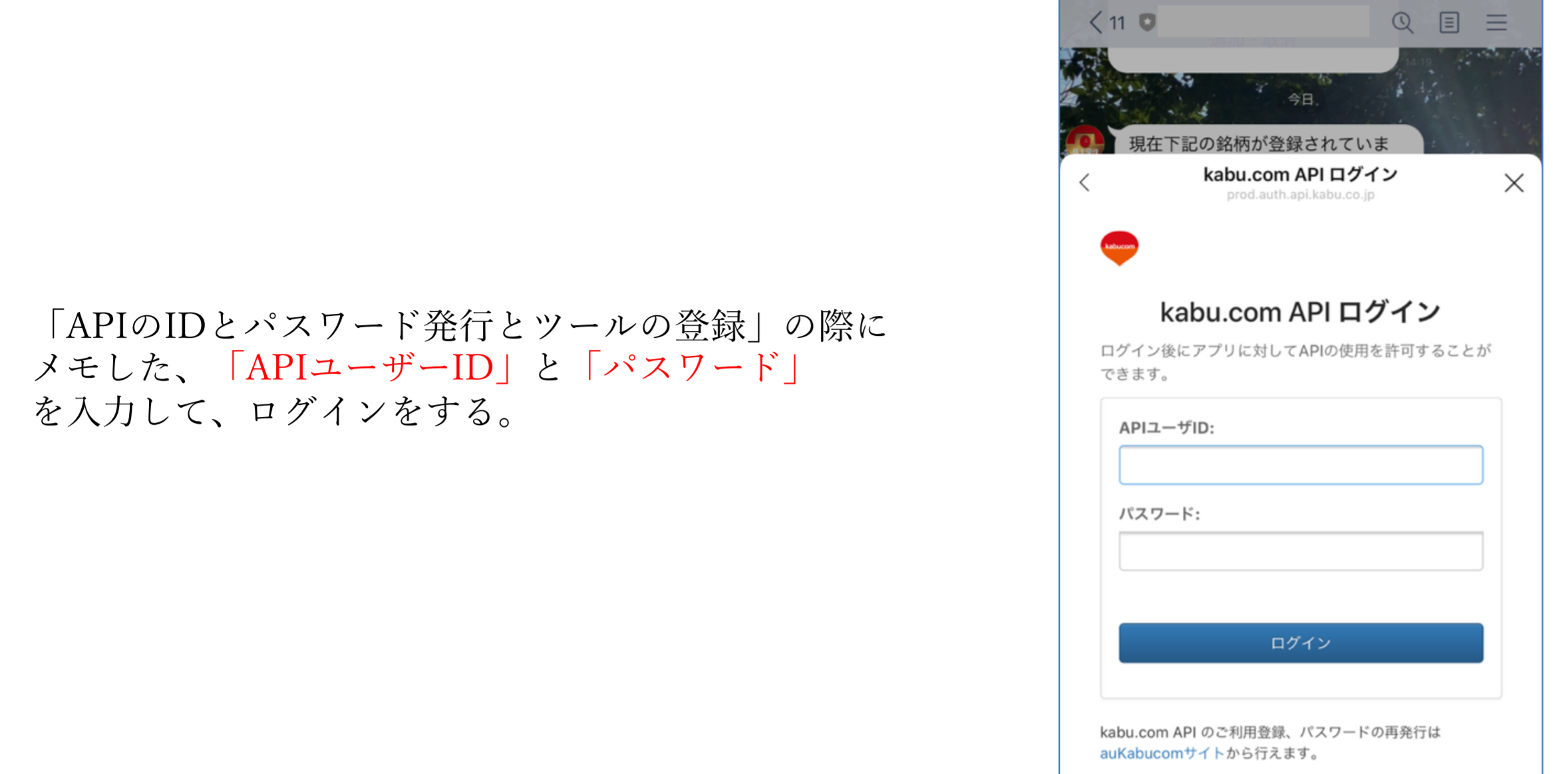Tap the back chevron beside chat count 11
Image resolution: width=1568 pixels, height=774 pixels.
tap(1095, 23)
